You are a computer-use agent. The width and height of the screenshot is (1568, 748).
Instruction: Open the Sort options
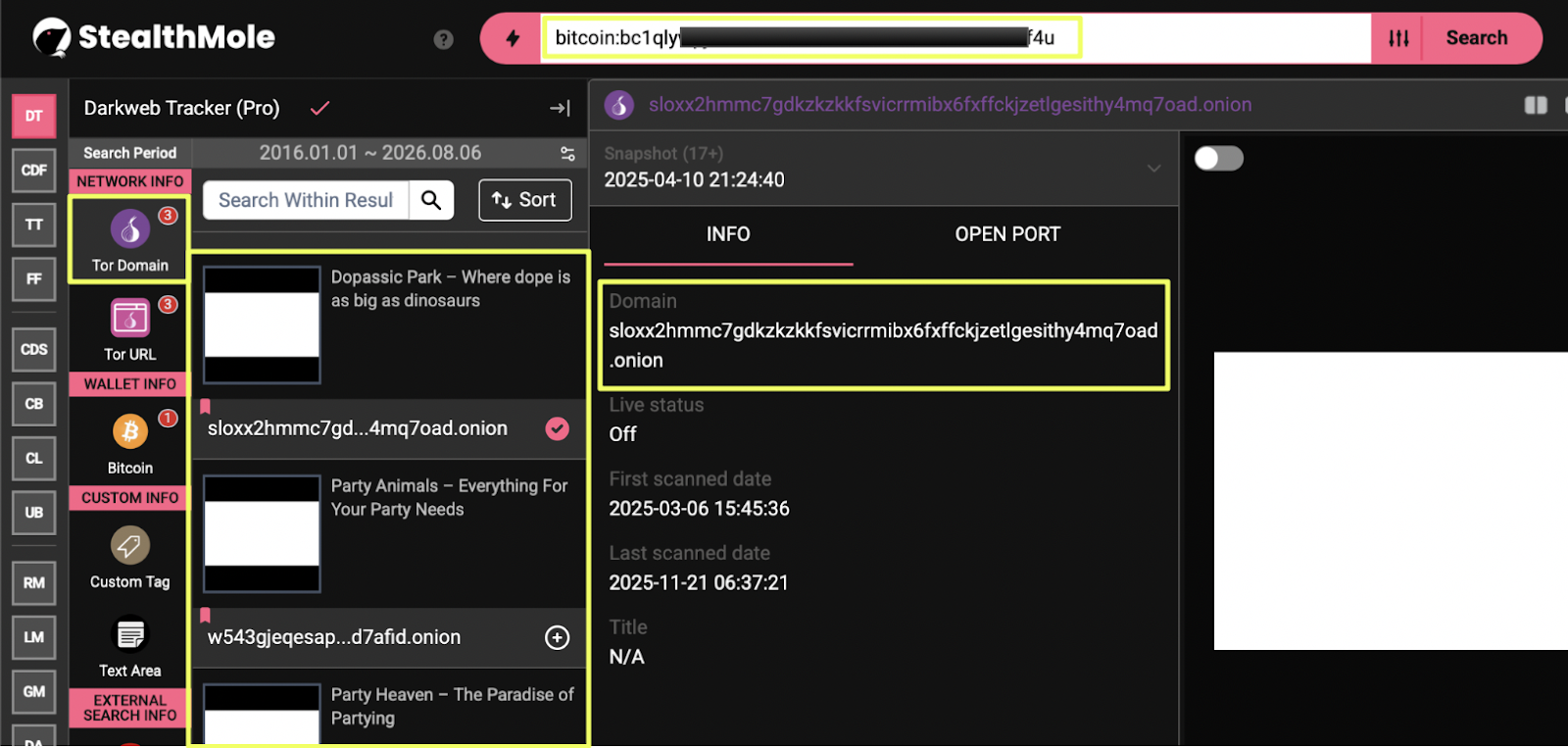[x=525, y=200]
